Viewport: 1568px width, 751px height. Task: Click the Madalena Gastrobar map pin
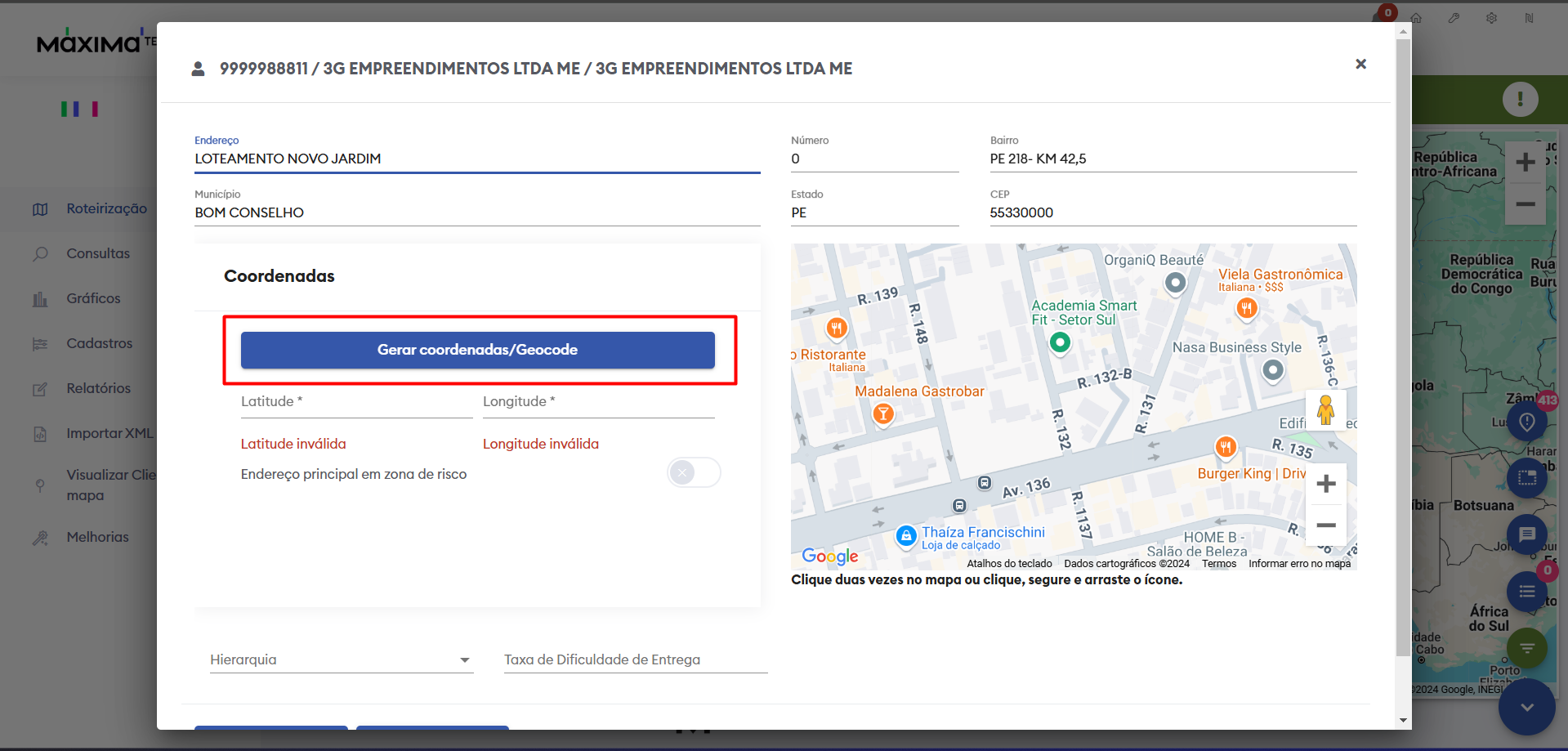[882, 414]
